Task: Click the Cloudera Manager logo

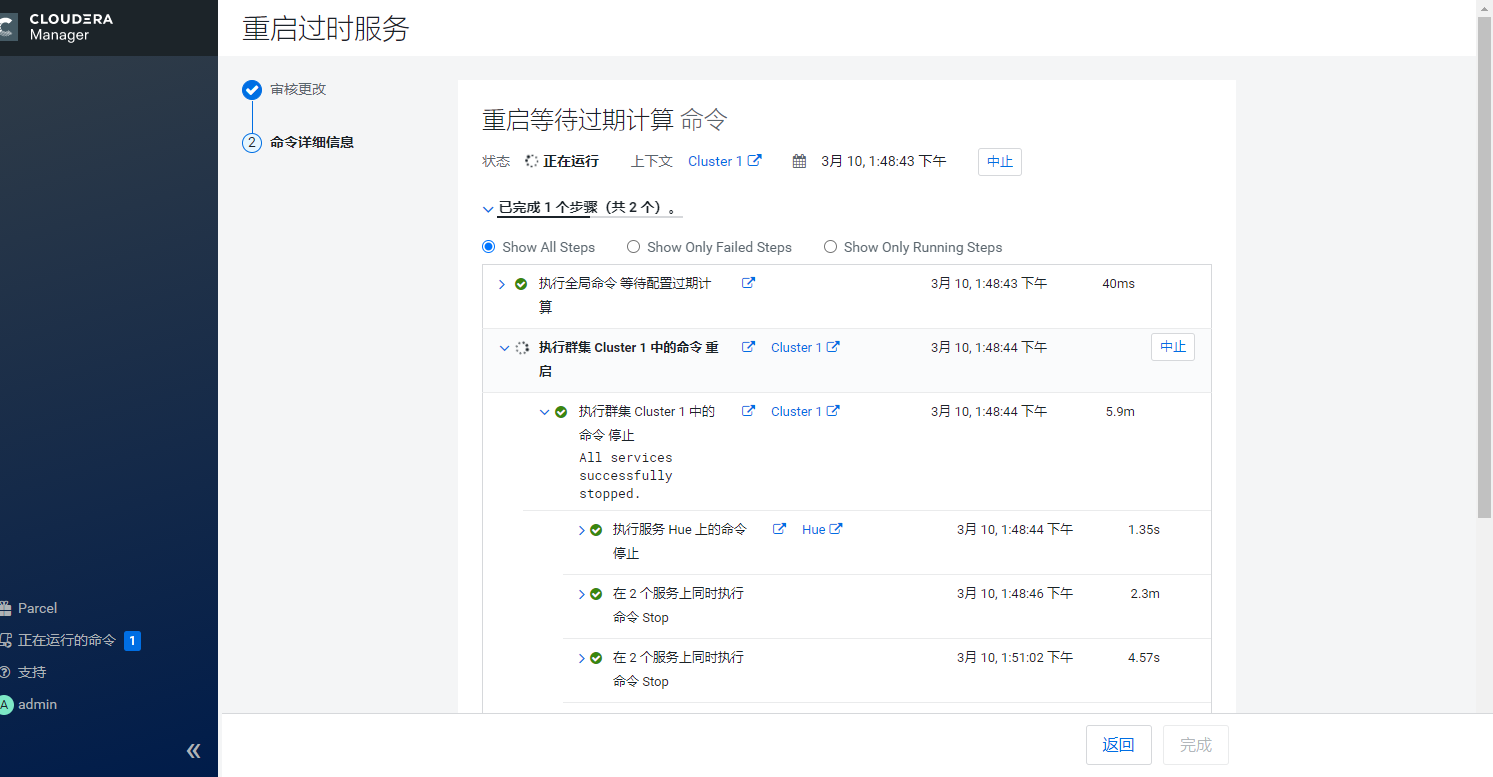Action: pyautogui.click(x=58, y=27)
